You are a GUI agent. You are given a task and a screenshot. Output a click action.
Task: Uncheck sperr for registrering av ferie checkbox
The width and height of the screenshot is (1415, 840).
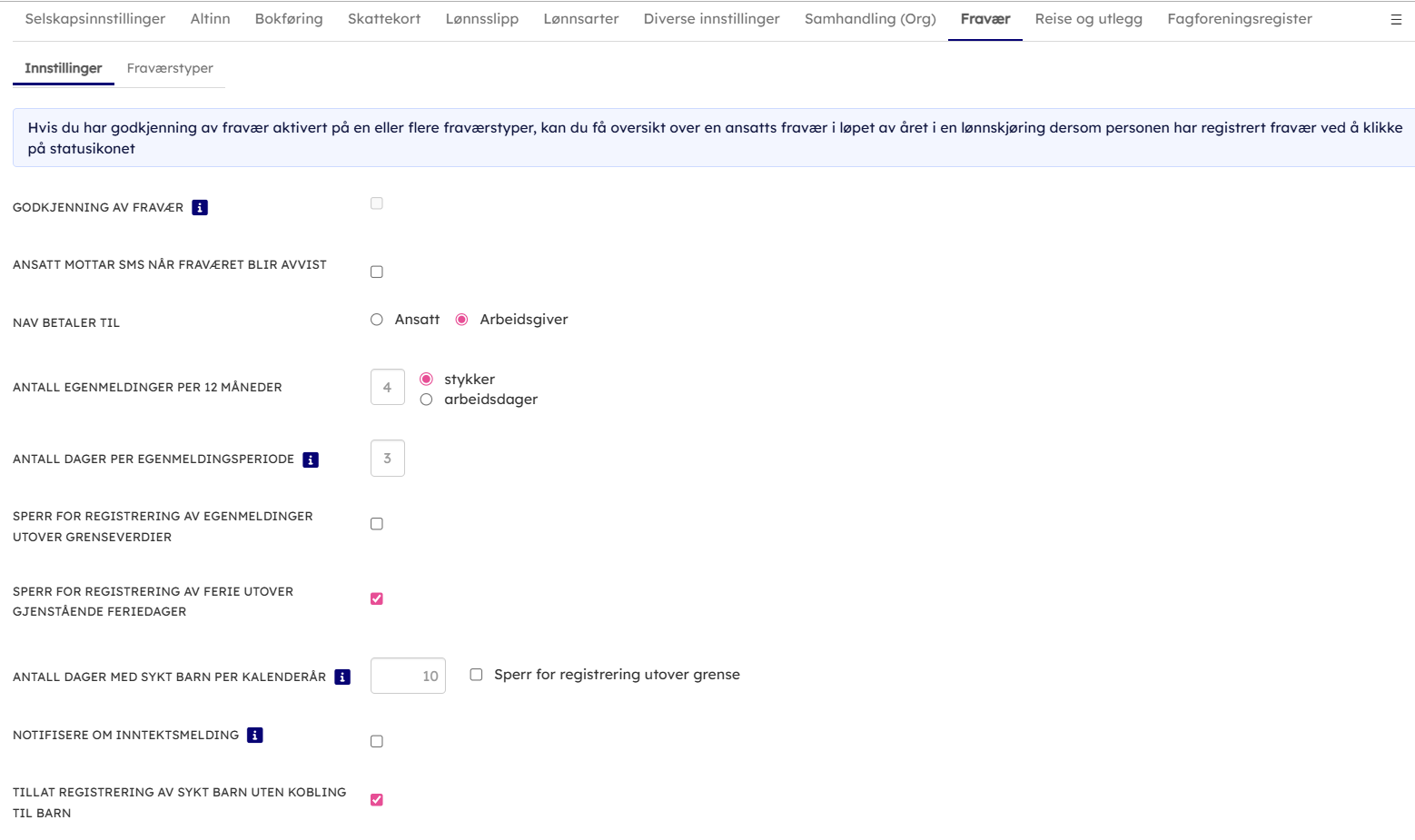coord(377,598)
